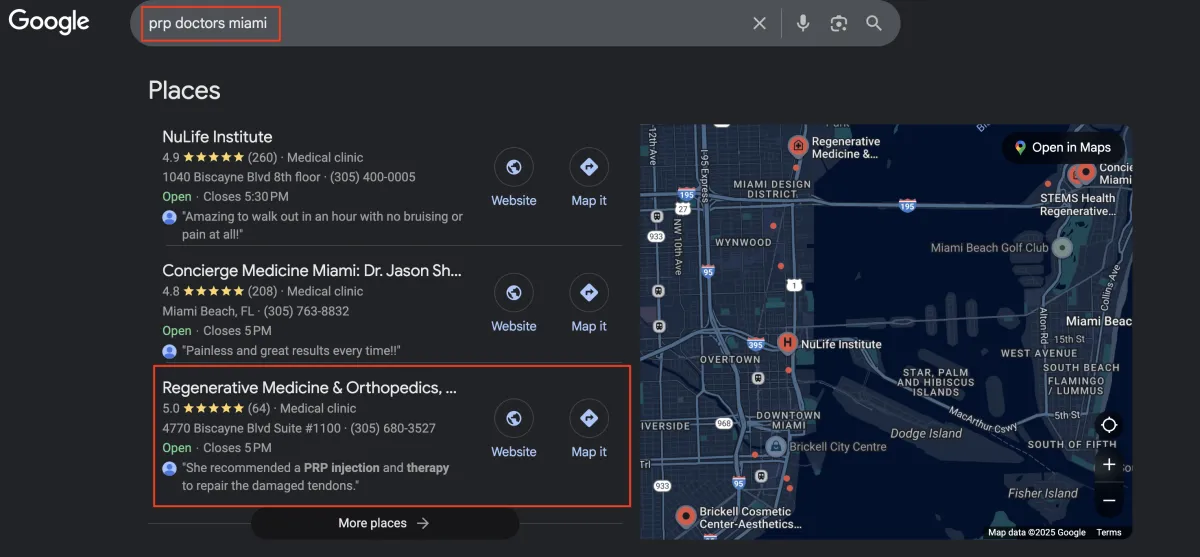Open Google Lens image search icon
The image size is (1200, 557).
point(839,23)
